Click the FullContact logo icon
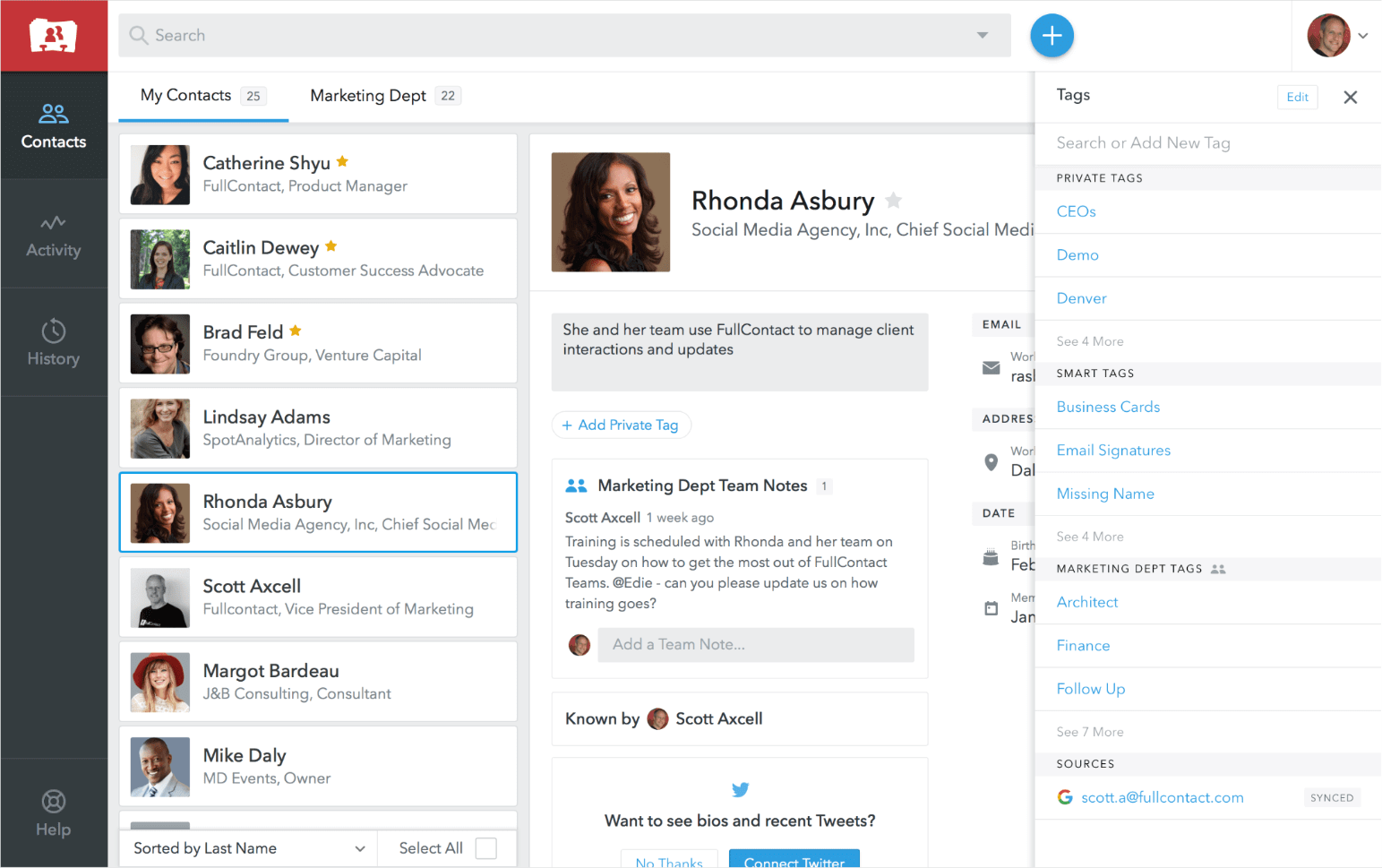The image size is (1382, 868). 53,36
